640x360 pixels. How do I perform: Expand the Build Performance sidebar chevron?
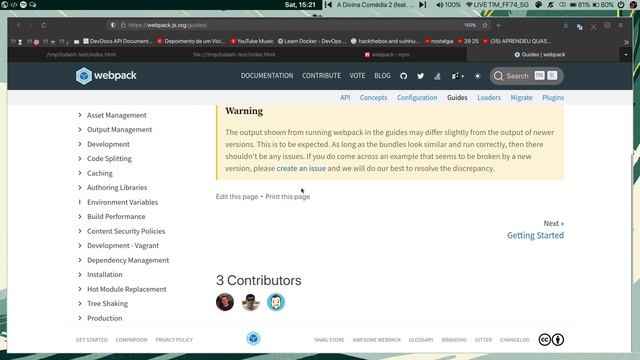tap(80, 216)
